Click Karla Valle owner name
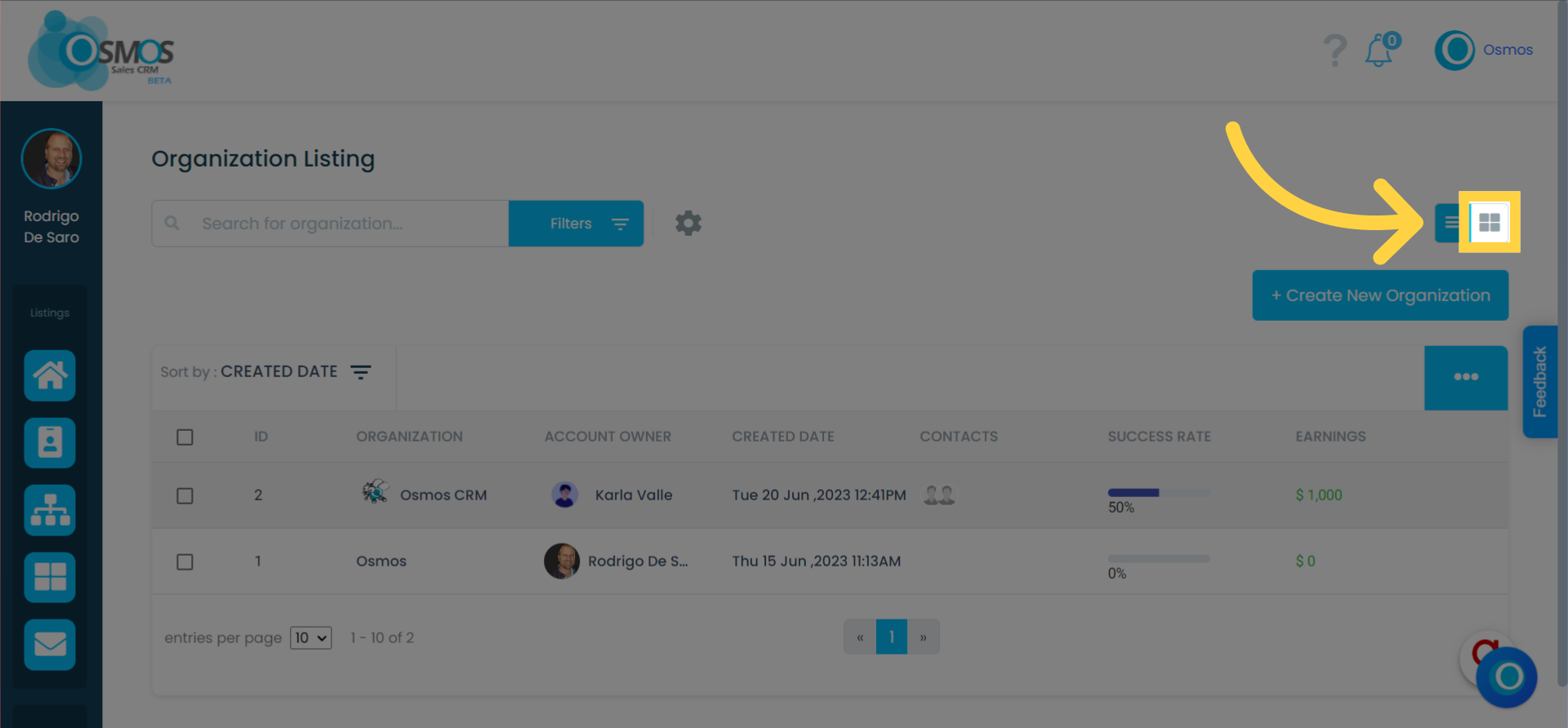 [x=634, y=495]
